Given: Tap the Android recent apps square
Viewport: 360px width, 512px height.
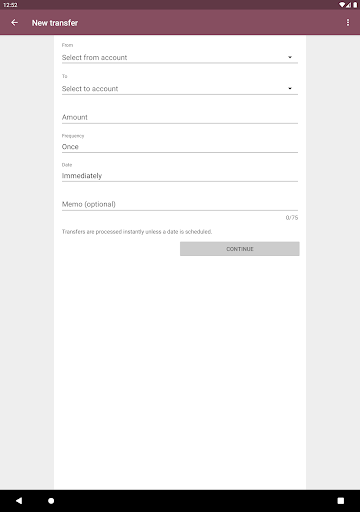Looking at the screenshot, I should [x=341, y=501].
